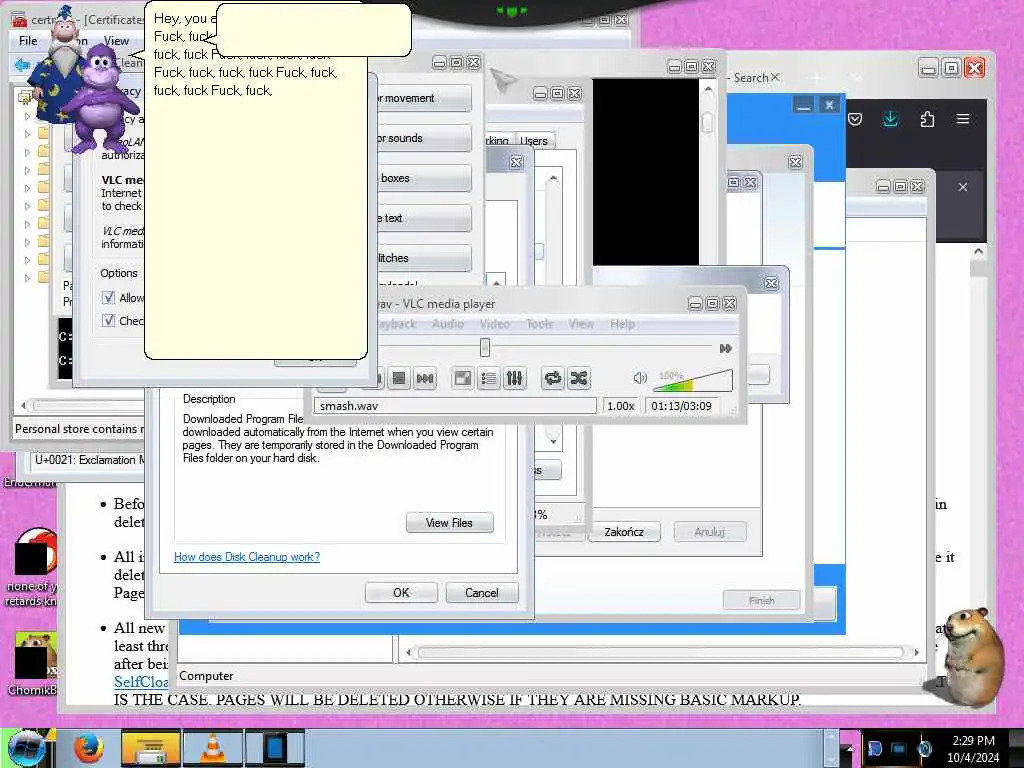The height and width of the screenshot is (768, 1024).
Task: Click View Files in Disk Cleanup
Action: (x=449, y=522)
